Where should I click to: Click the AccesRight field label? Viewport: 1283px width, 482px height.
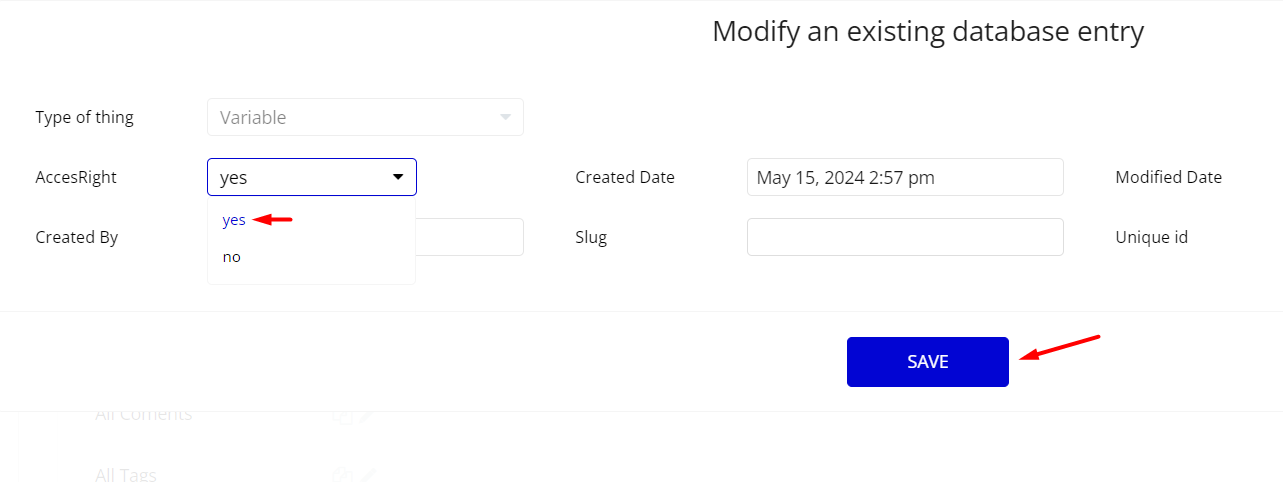pyautogui.click(x=76, y=177)
